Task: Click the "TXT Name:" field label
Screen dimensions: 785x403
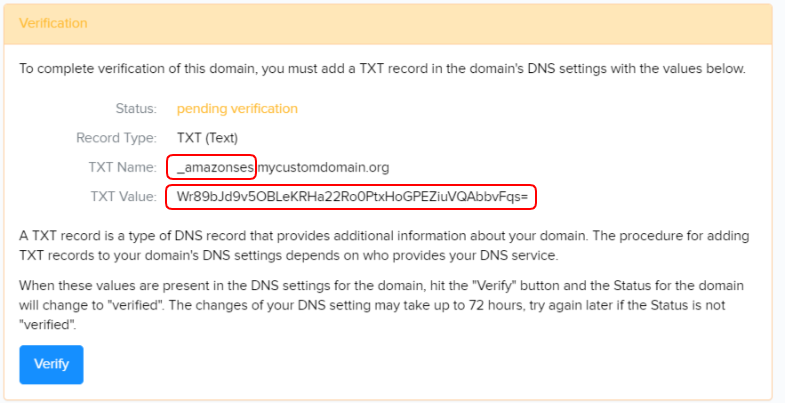Action: [x=122, y=167]
